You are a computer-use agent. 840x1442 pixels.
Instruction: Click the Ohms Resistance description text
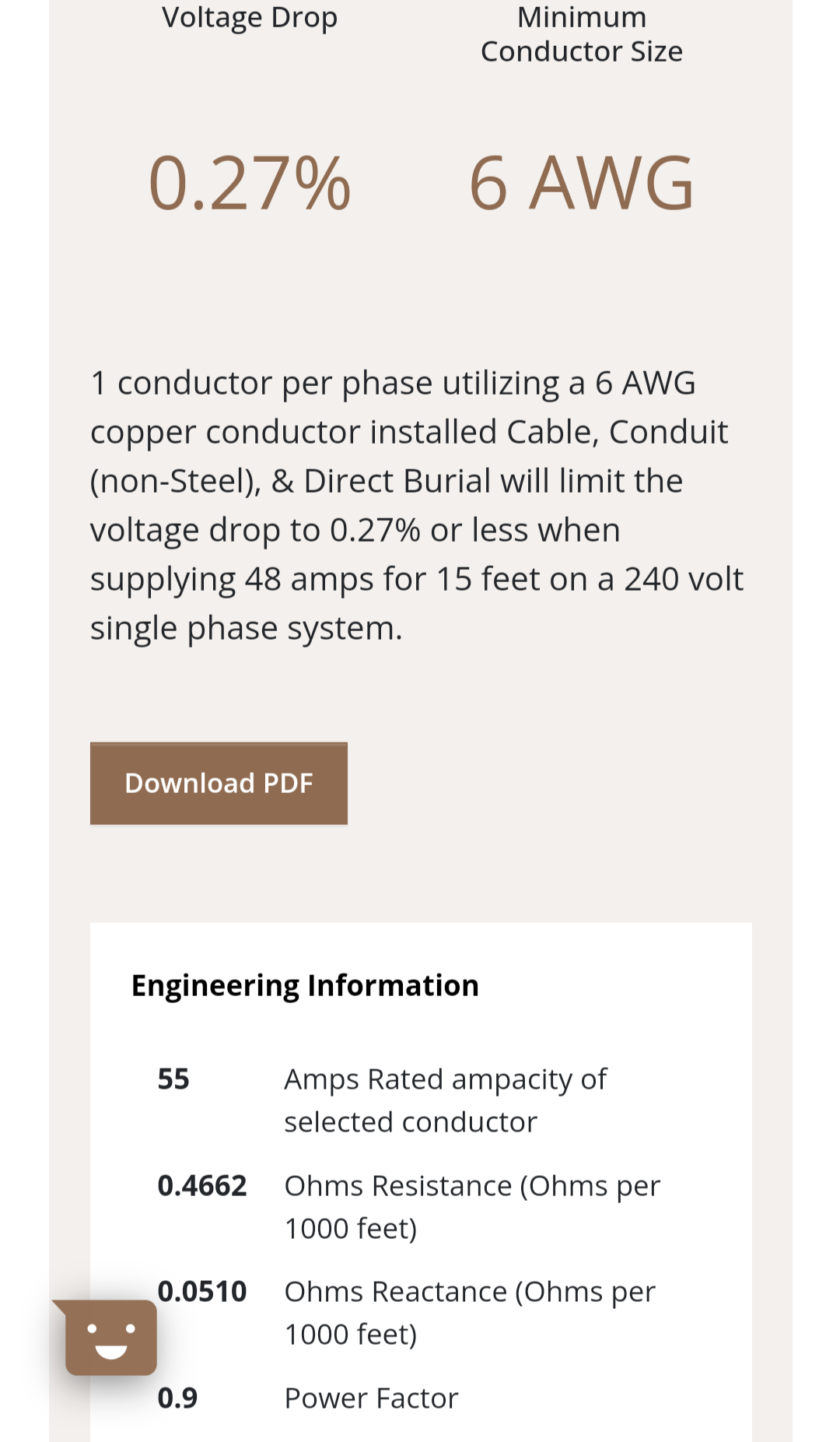(471, 1206)
